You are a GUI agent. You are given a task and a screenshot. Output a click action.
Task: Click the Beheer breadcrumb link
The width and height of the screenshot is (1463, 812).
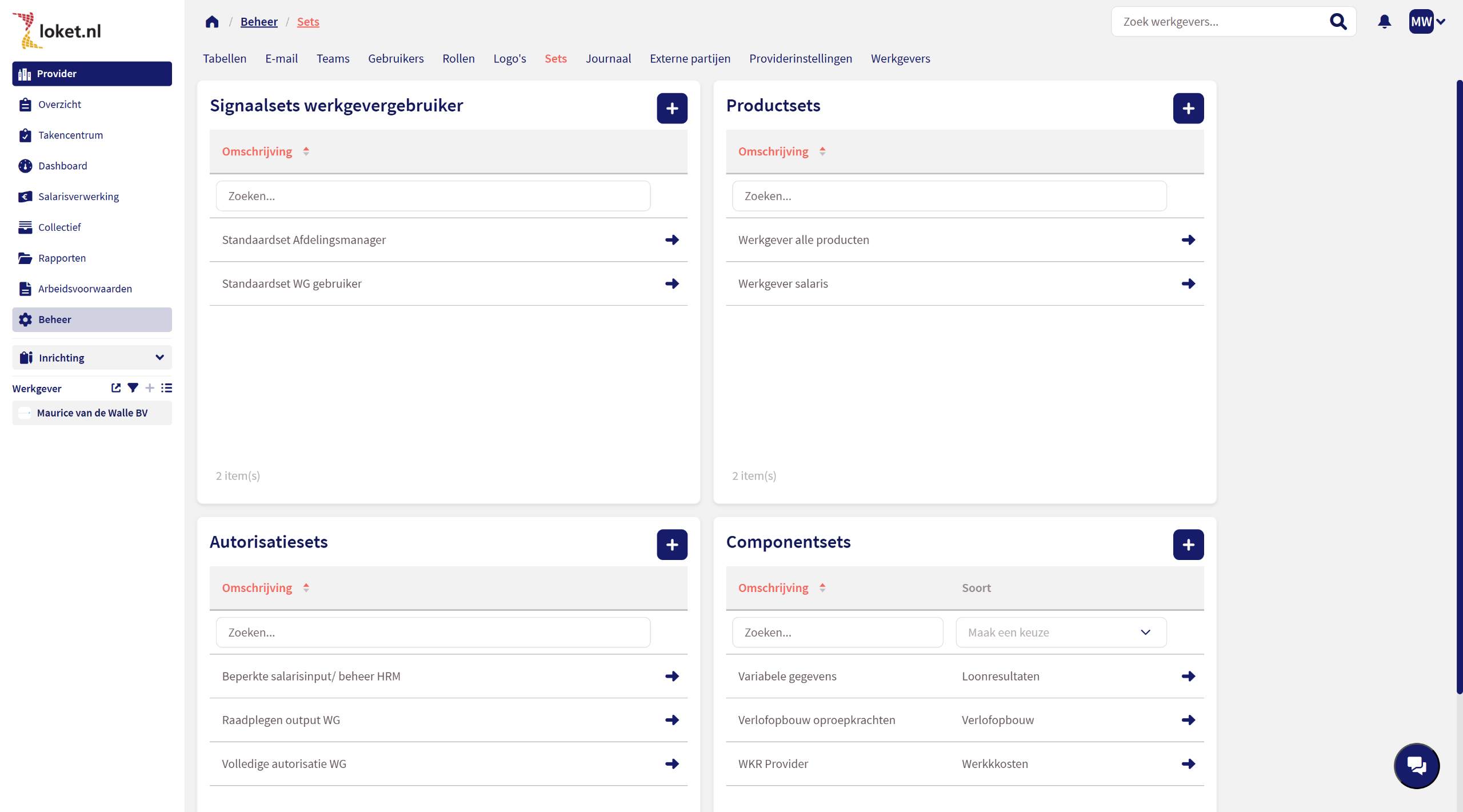[259, 22]
